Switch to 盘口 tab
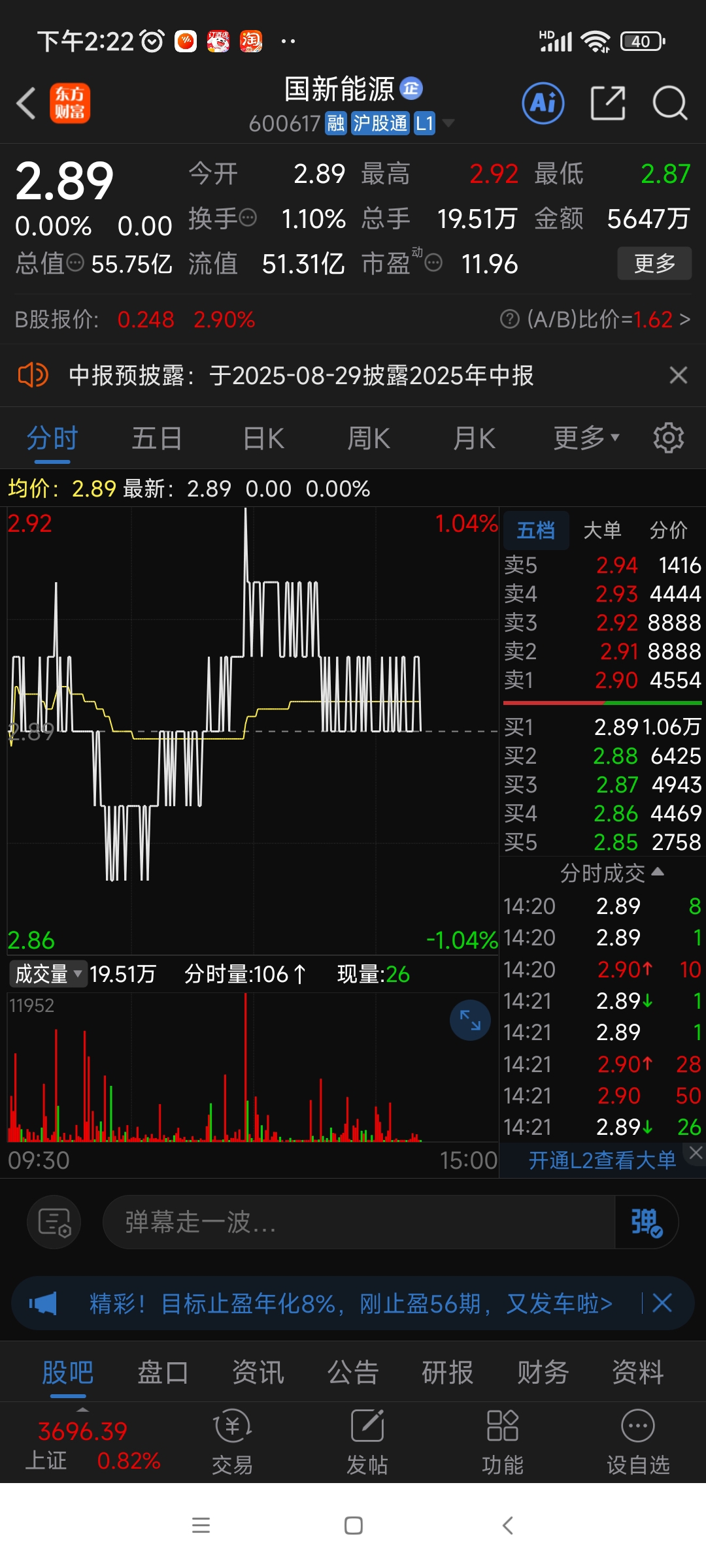 click(163, 1373)
